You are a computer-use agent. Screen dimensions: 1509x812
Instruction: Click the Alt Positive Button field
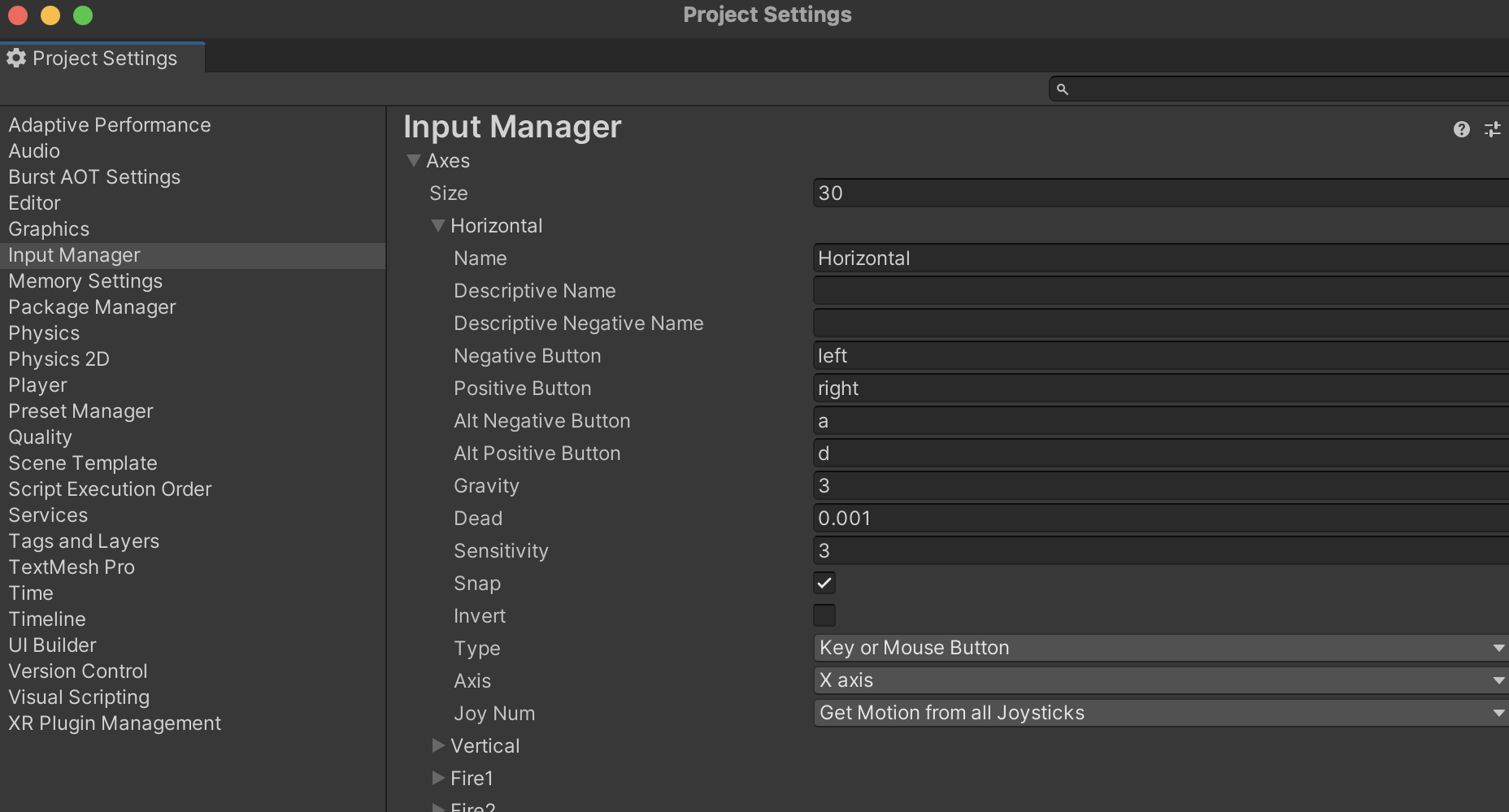1161,454
